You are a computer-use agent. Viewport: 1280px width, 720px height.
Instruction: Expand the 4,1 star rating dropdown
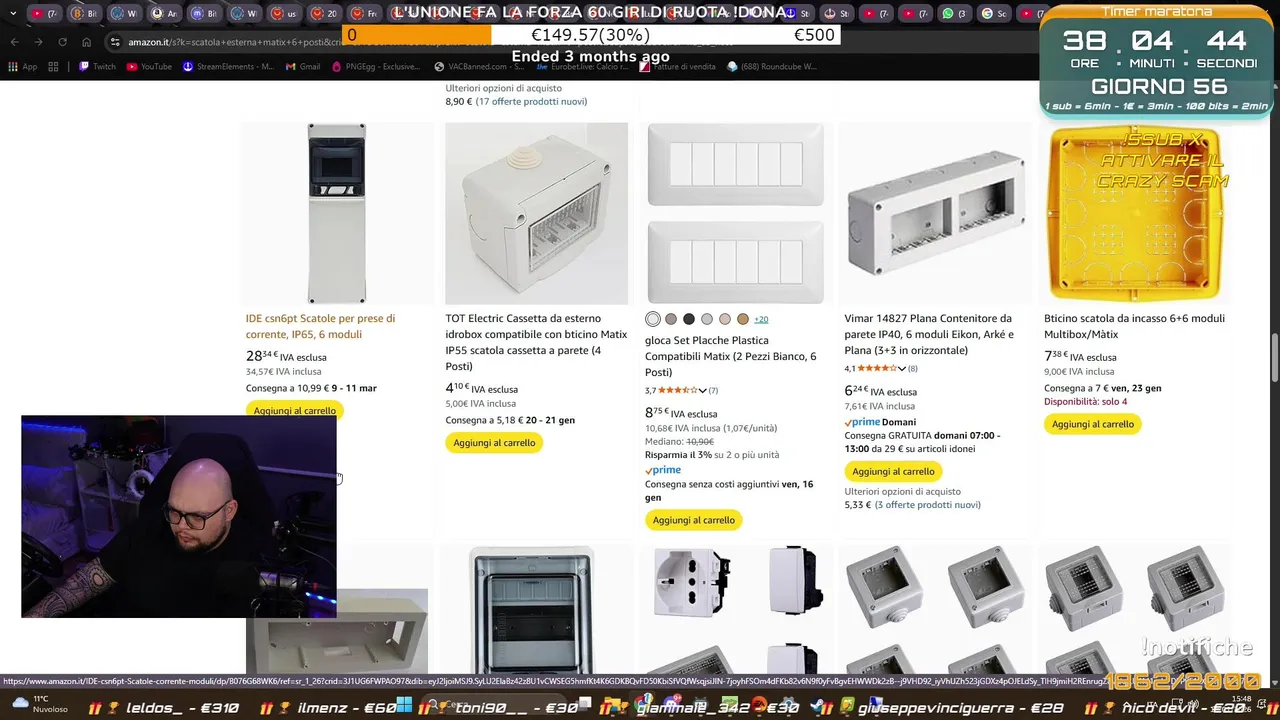[901, 369]
